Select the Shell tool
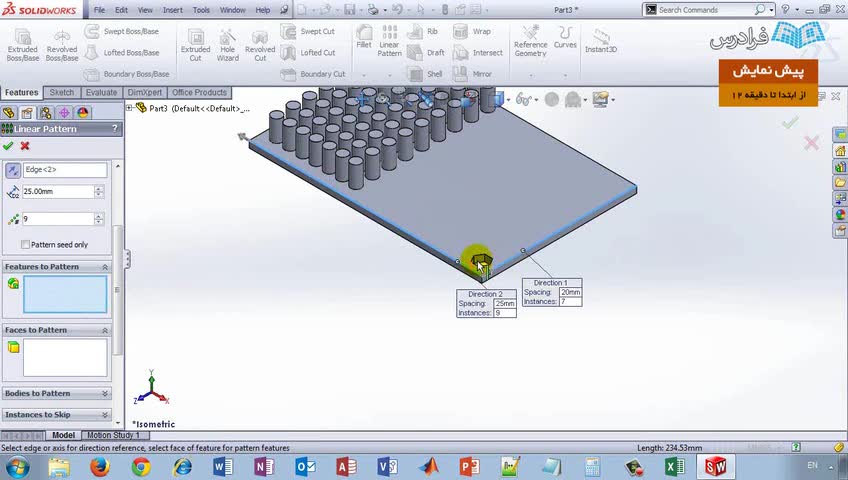This screenshot has width=848, height=480. coord(425,74)
